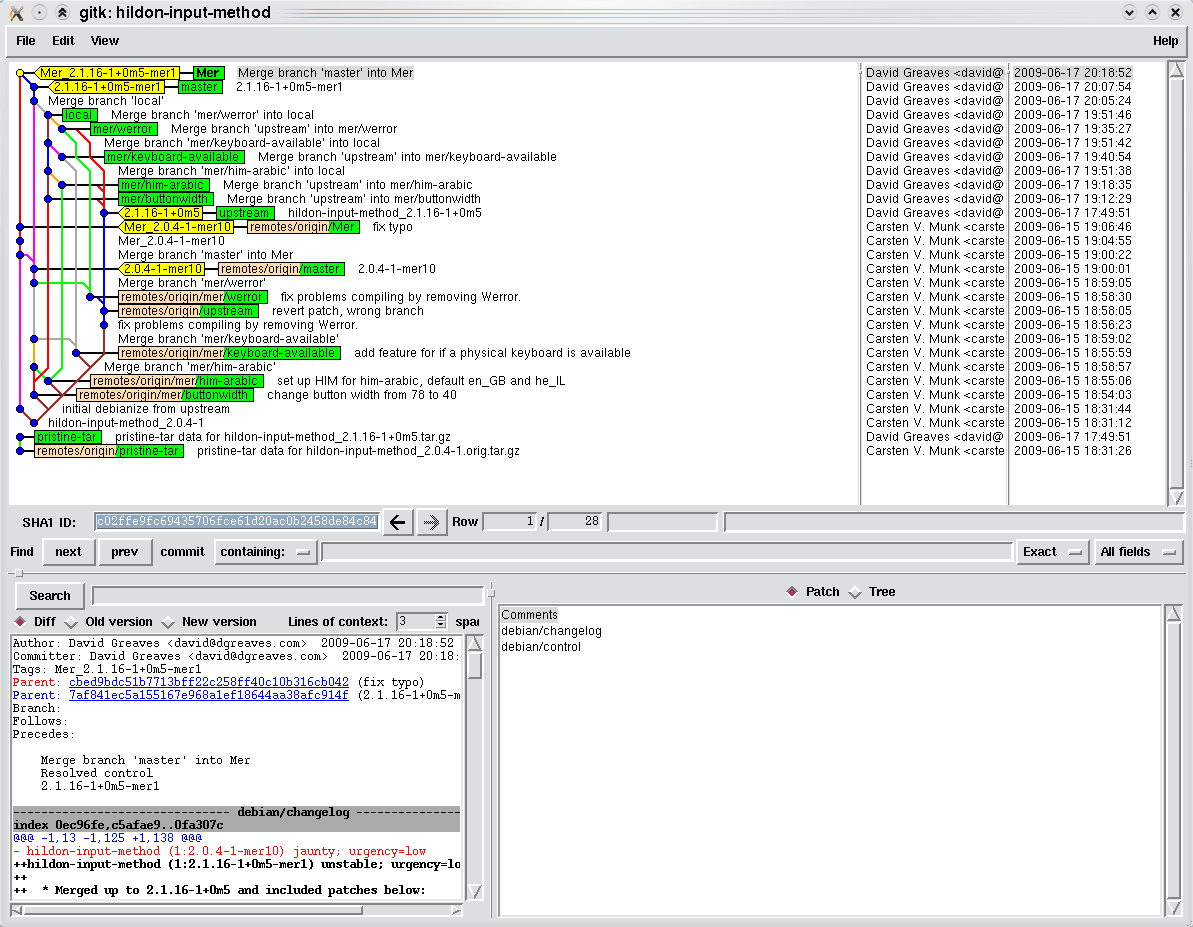1193x927 pixels.
Task: Select the Diff radio button
Action: [x=21, y=622]
